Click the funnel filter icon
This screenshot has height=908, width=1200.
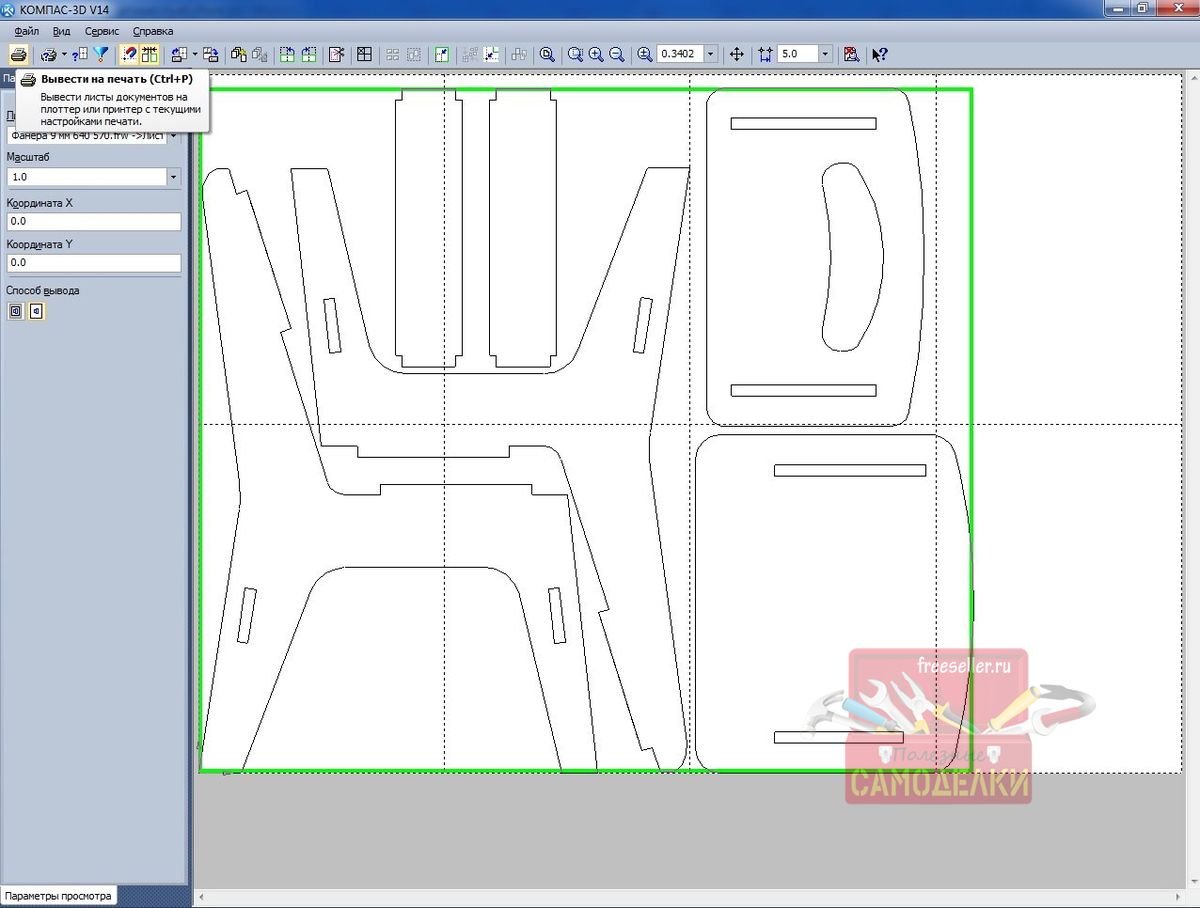pyautogui.click(x=101, y=54)
